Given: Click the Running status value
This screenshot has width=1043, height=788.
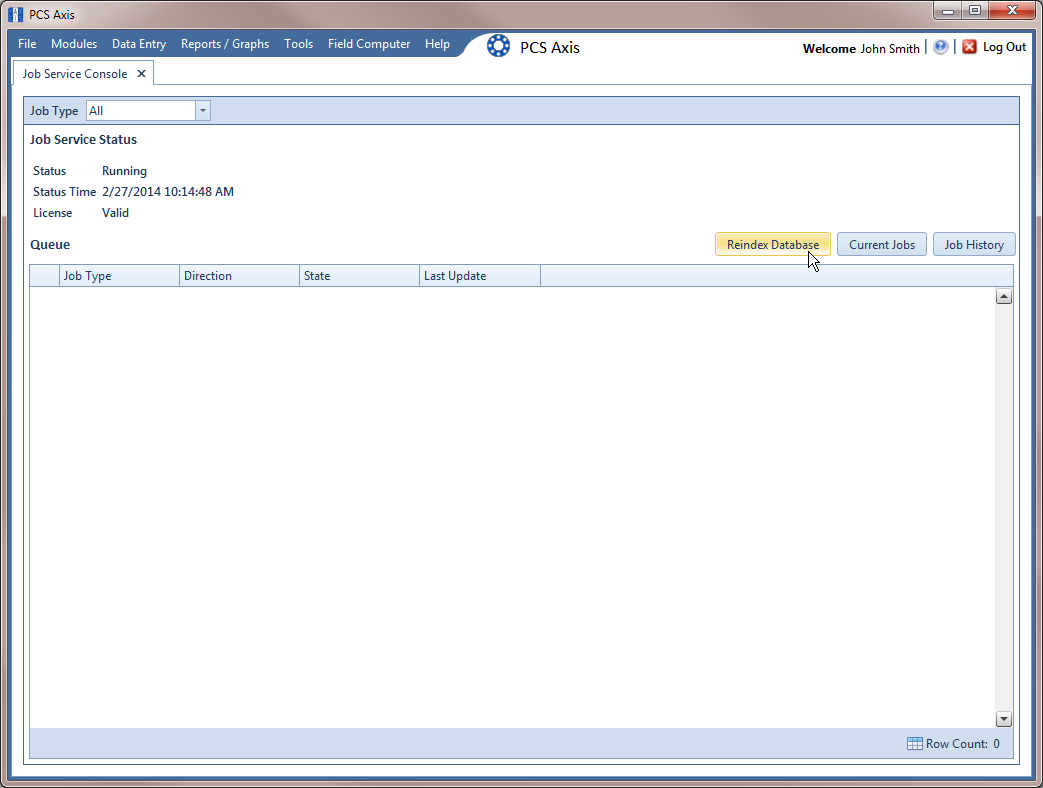Looking at the screenshot, I should pyautogui.click(x=124, y=171).
